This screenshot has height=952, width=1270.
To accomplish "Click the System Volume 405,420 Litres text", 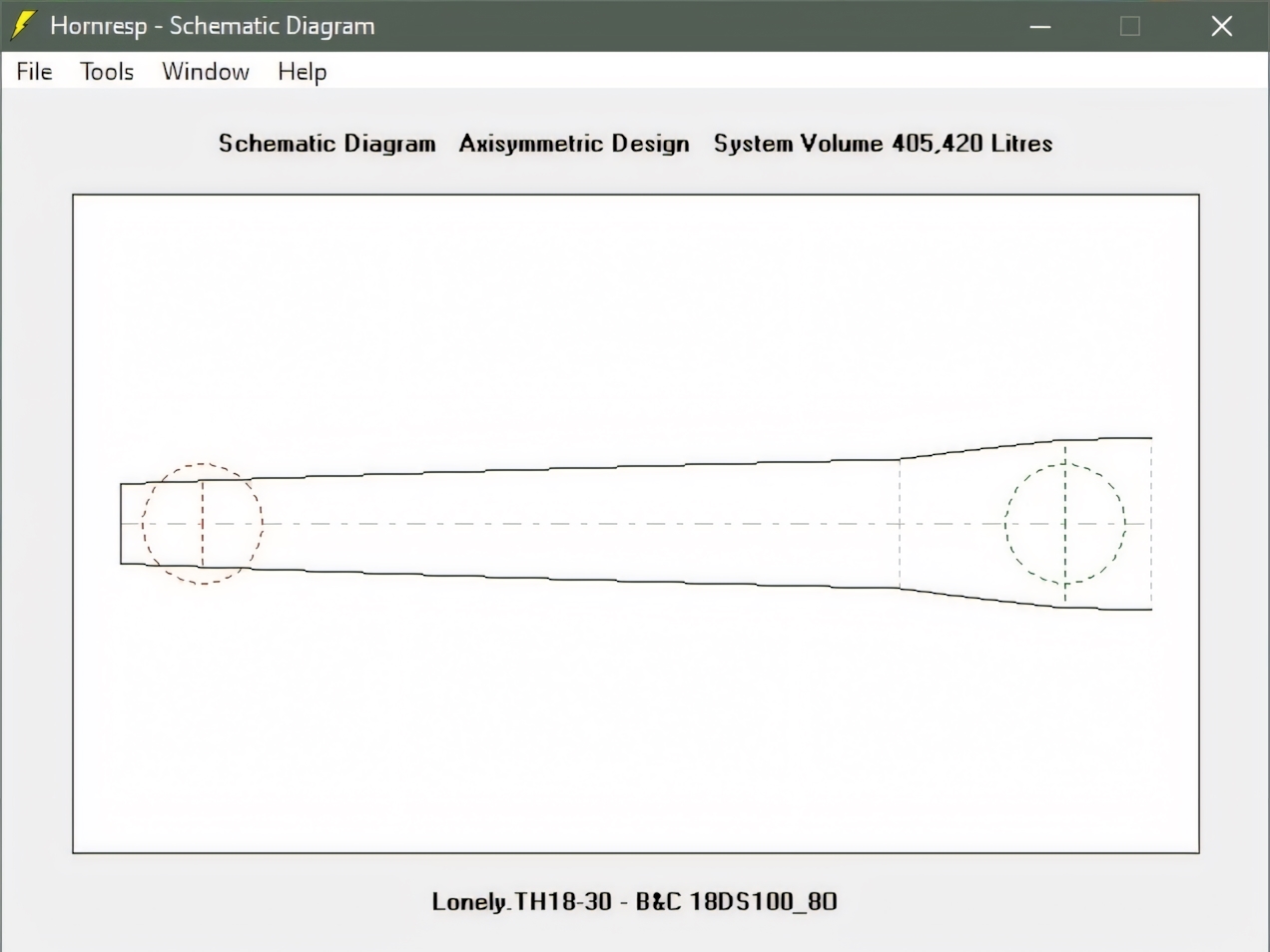I will (x=883, y=144).
